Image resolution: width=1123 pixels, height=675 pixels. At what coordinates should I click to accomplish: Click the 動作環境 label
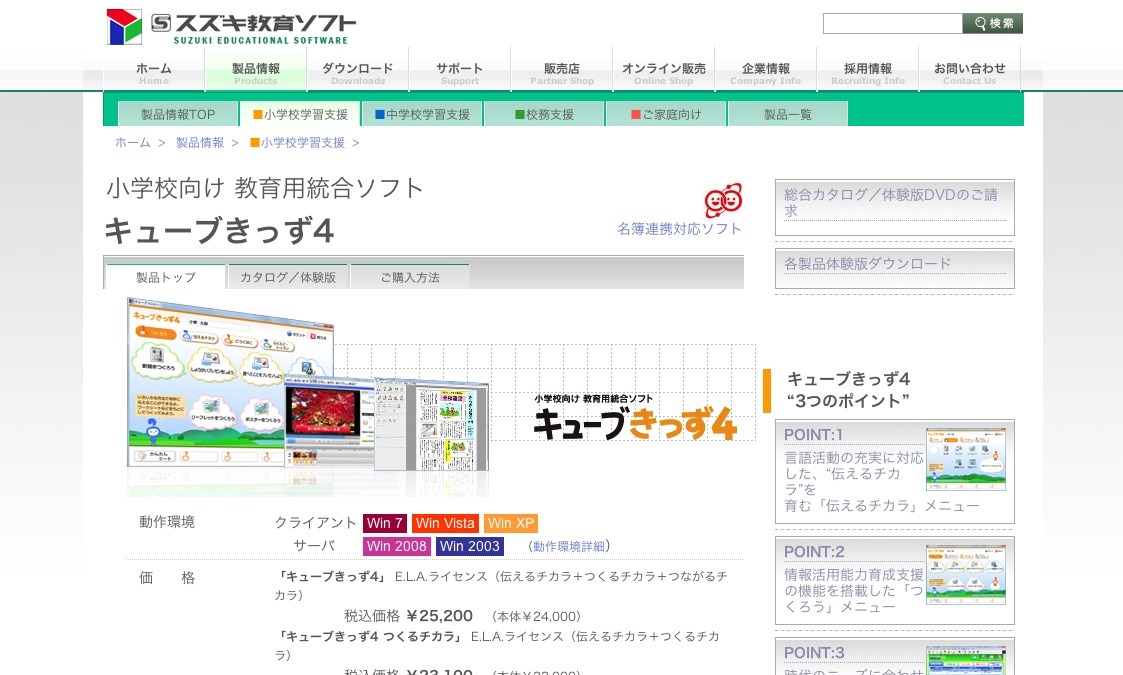click(167, 522)
